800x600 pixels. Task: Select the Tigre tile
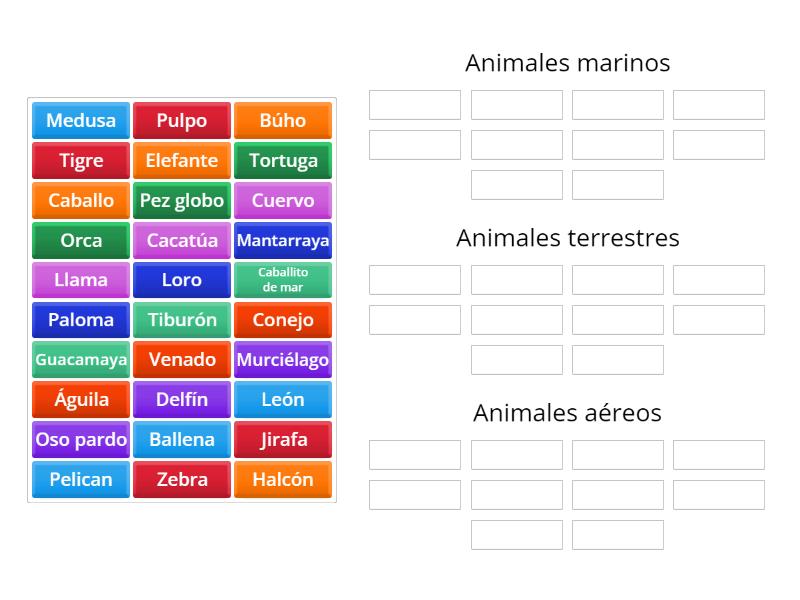[80, 160]
